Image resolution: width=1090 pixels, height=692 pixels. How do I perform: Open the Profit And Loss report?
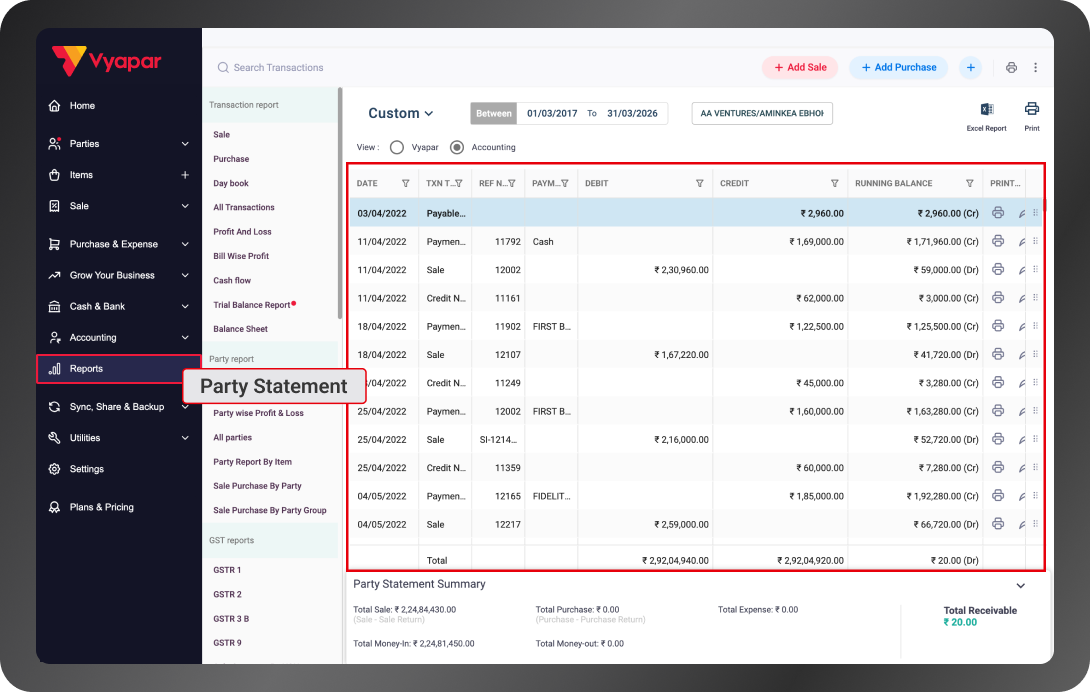[242, 232]
